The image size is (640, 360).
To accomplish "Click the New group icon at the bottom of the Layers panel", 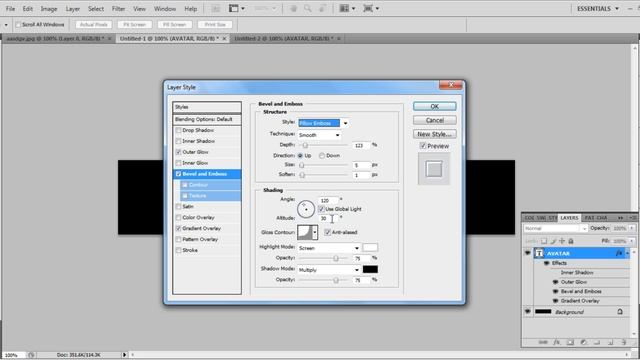I will point(597,342).
